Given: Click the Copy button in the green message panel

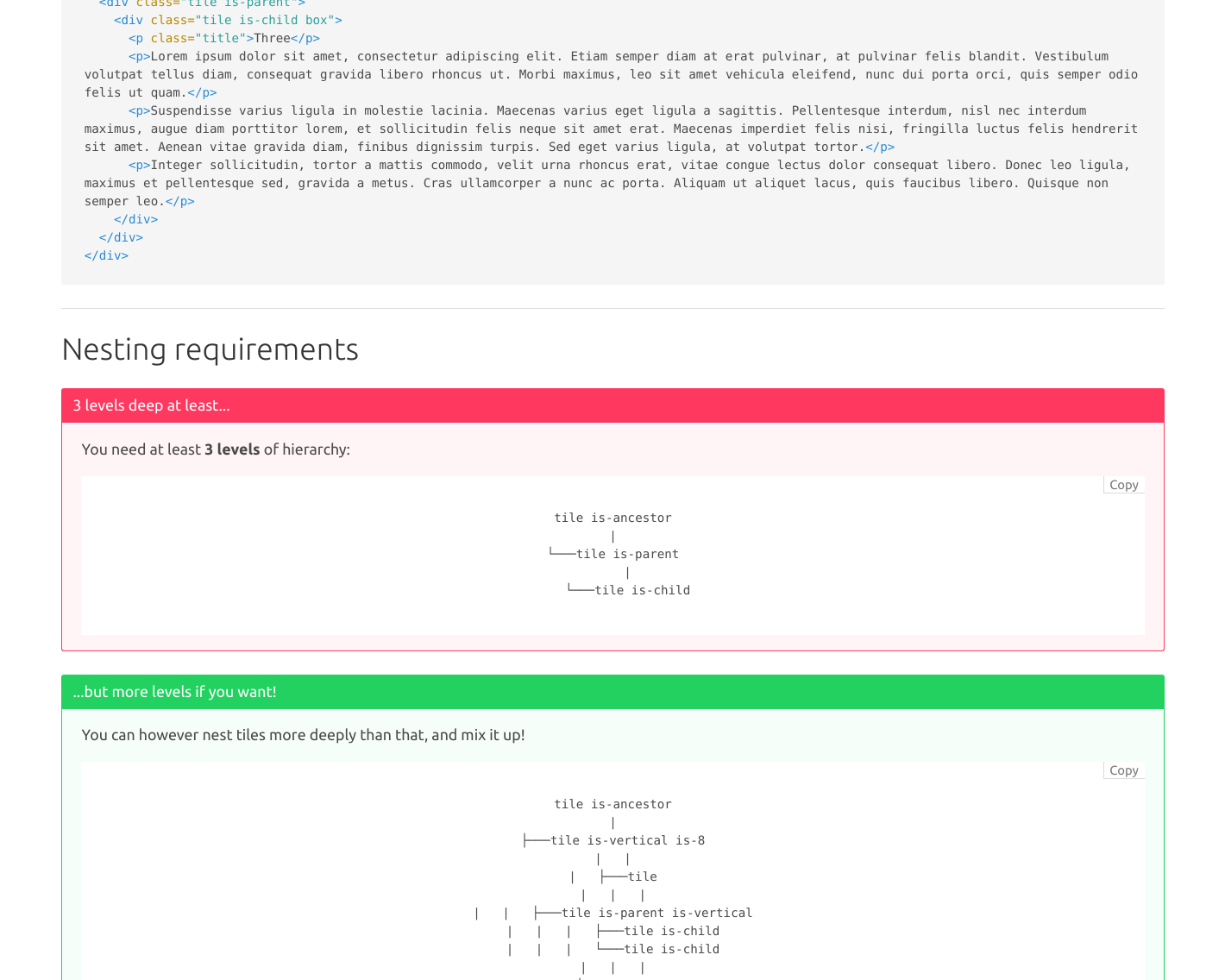Looking at the screenshot, I should 1123,770.
